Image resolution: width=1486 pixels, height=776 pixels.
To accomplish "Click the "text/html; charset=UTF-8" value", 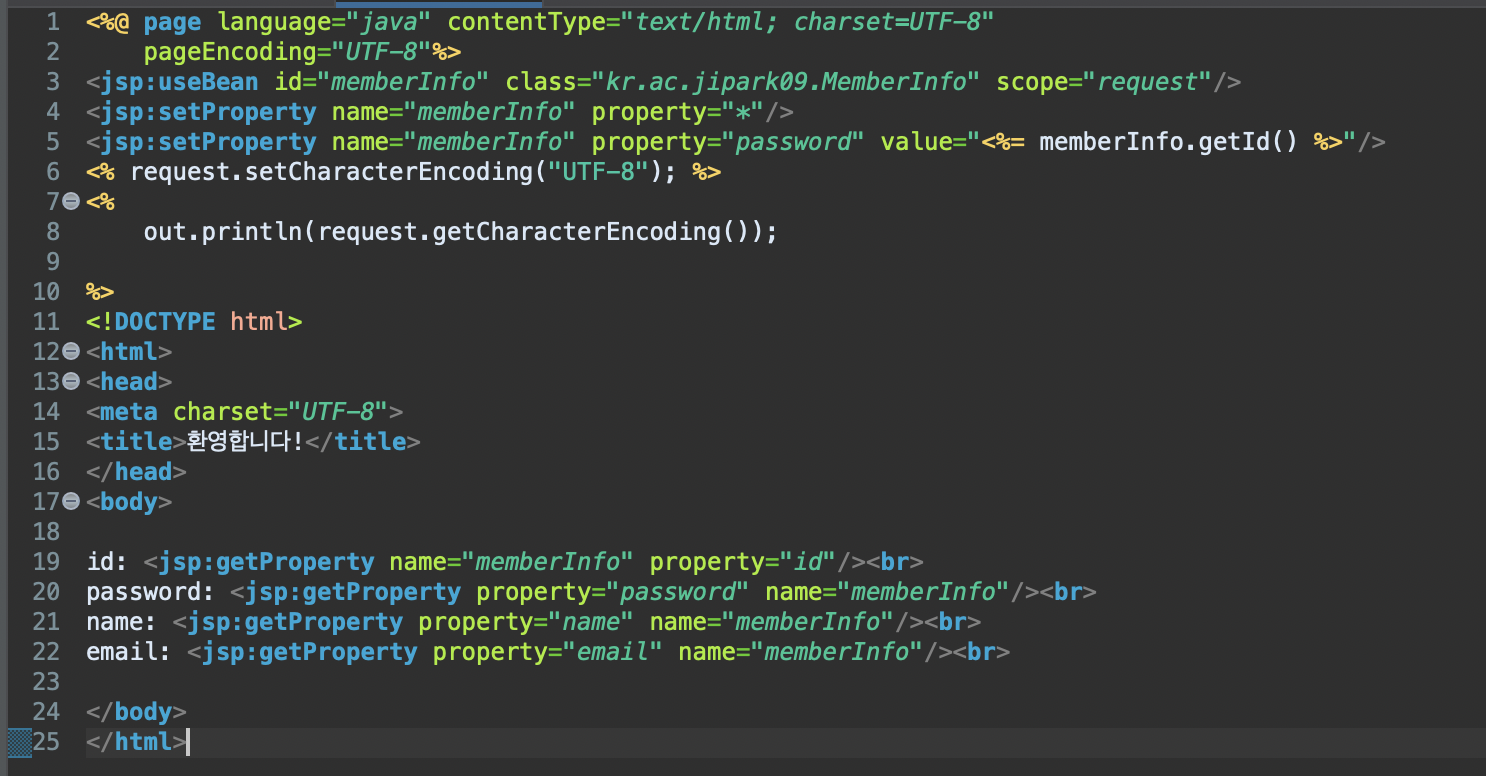I will pyautogui.click(x=808, y=21).
